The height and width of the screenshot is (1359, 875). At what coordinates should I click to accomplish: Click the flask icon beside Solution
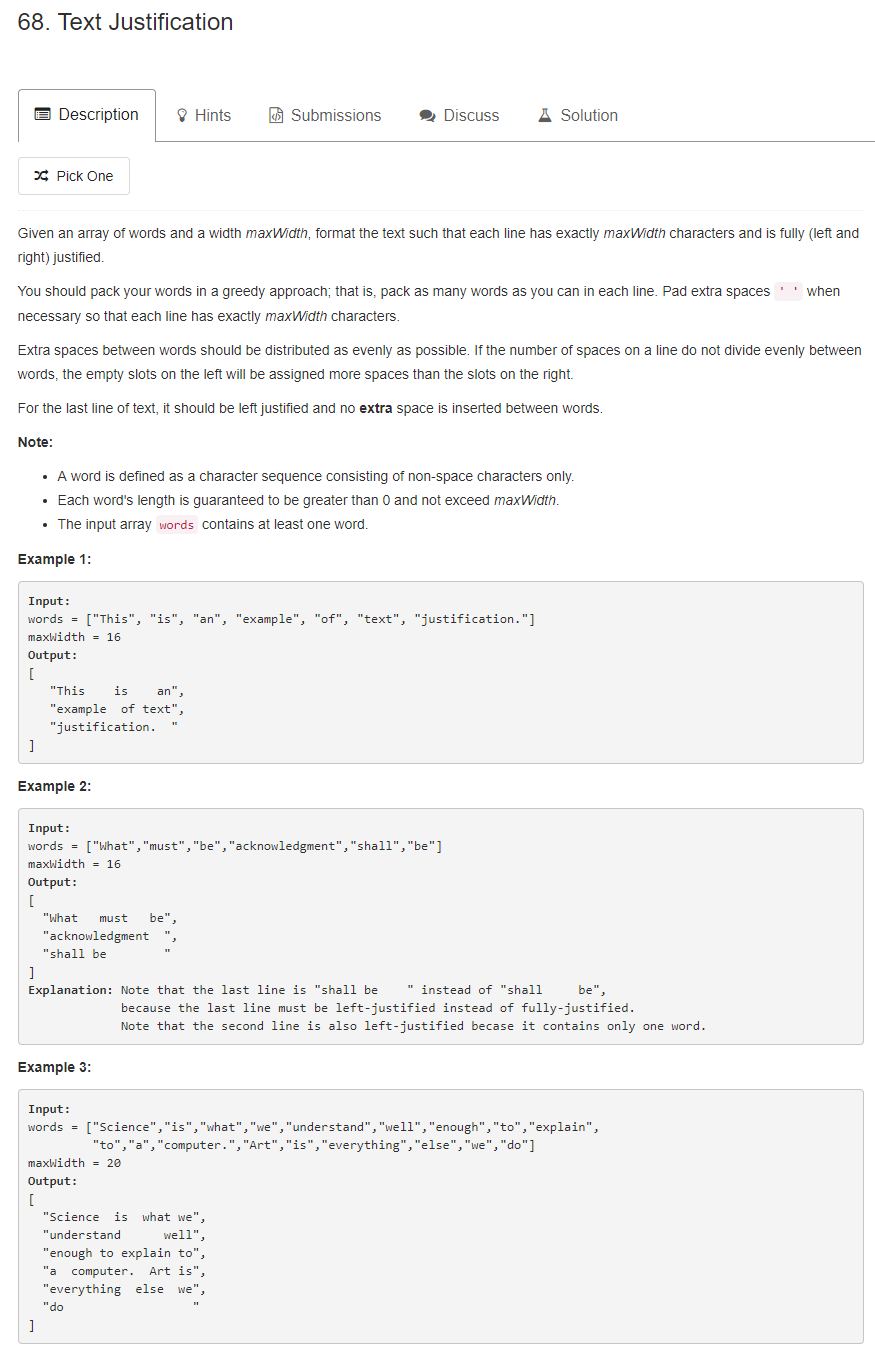545,115
